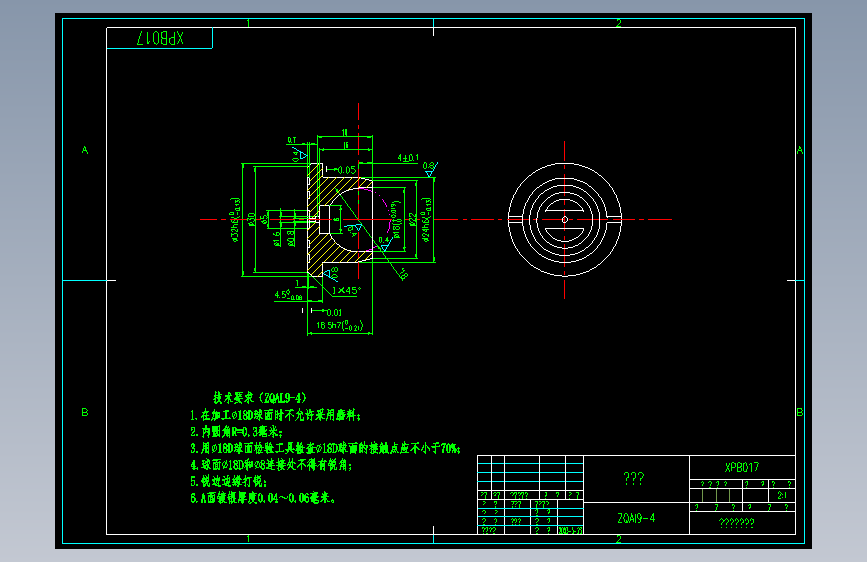Screen dimensions: 867x562
Task: Select the 4±0.1 dimension text
Action: (408, 158)
